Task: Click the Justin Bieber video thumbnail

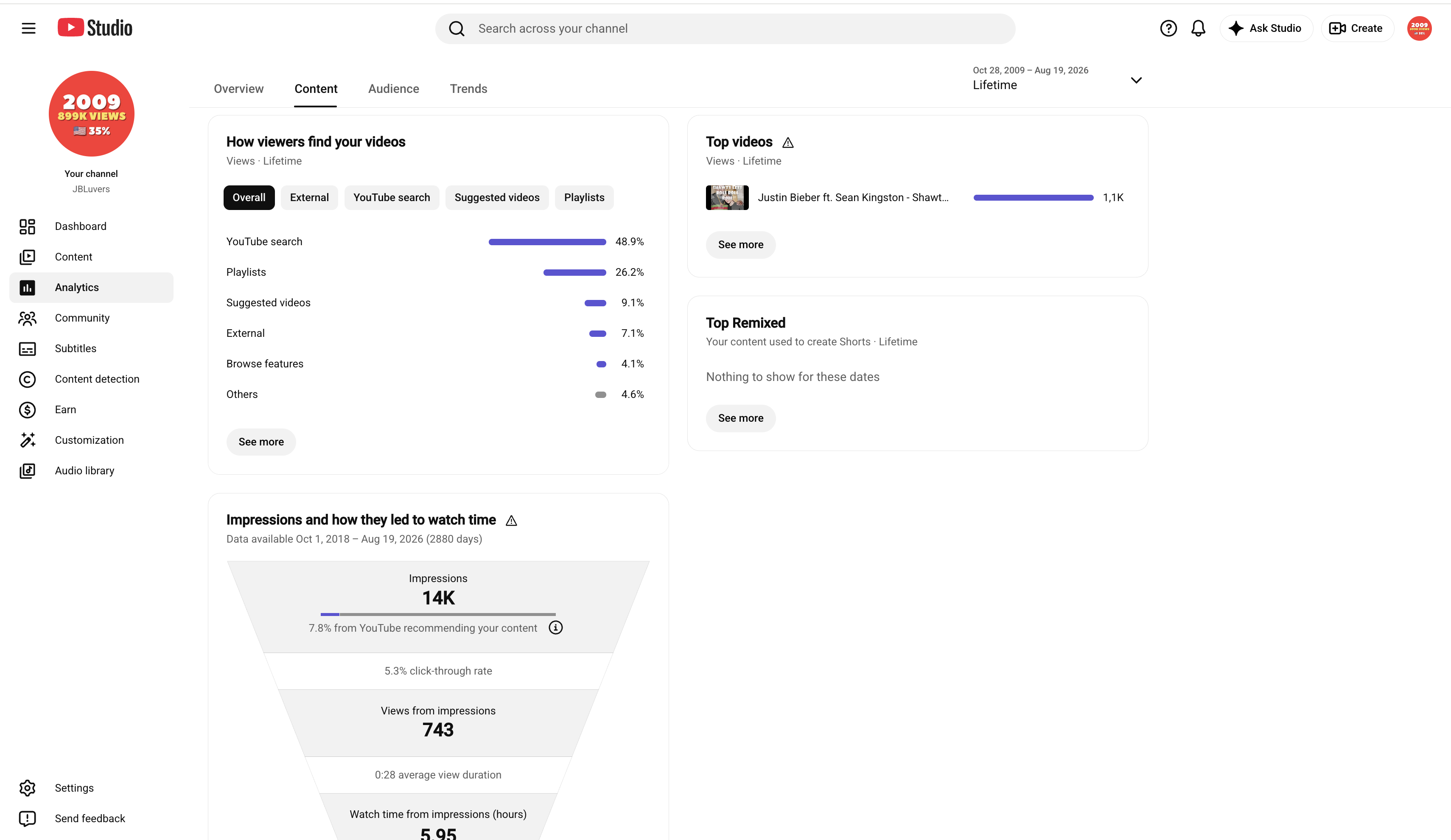Action: click(727, 197)
